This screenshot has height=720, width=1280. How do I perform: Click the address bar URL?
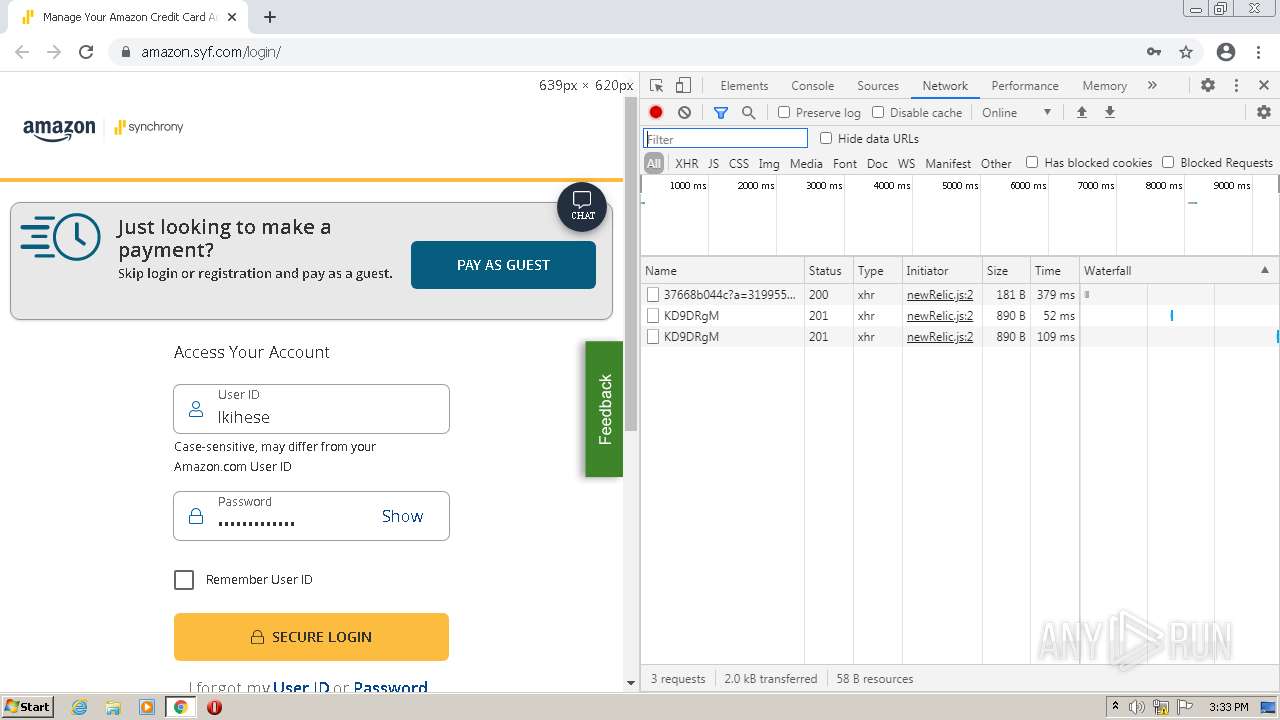211,52
